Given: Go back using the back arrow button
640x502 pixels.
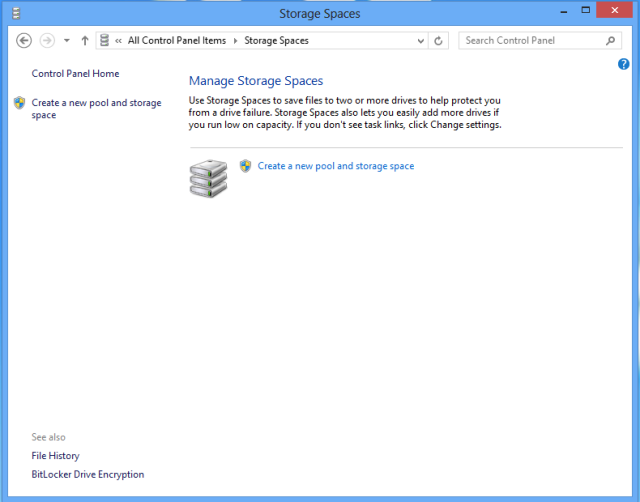Looking at the screenshot, I should [24, 40].
